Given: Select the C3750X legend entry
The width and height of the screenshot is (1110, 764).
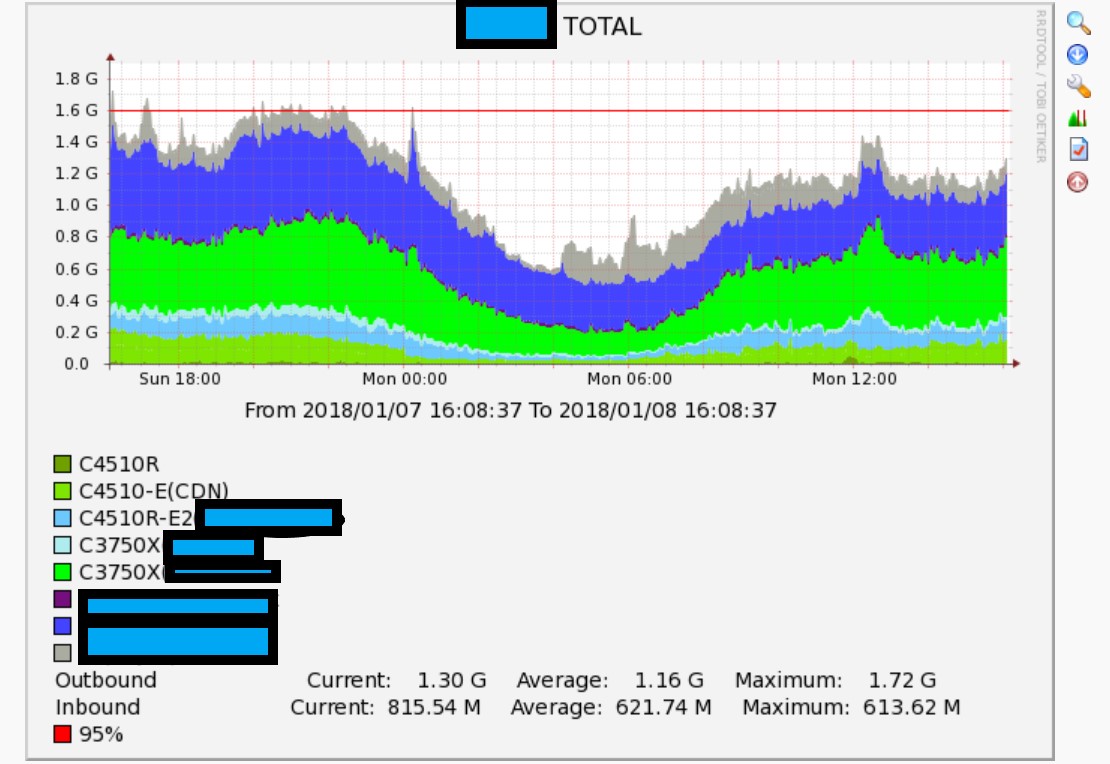Looking at the screenshot, I should point(62,546).
